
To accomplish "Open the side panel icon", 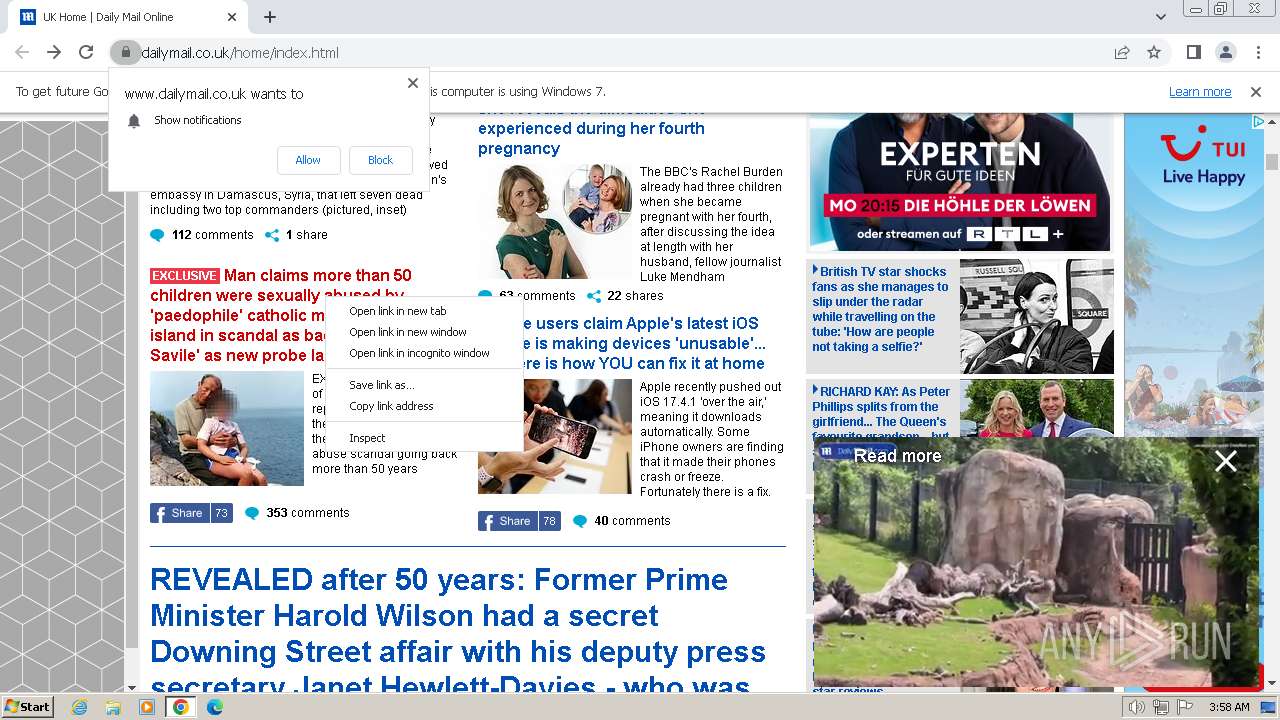I will 1194,52.
